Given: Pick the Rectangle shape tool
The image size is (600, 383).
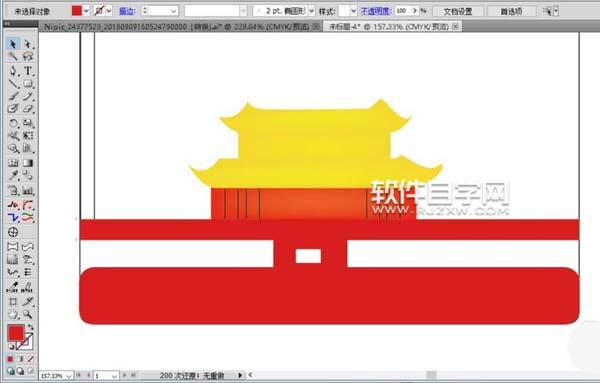Looking at the screenshot, I should [x=28, y=83].
